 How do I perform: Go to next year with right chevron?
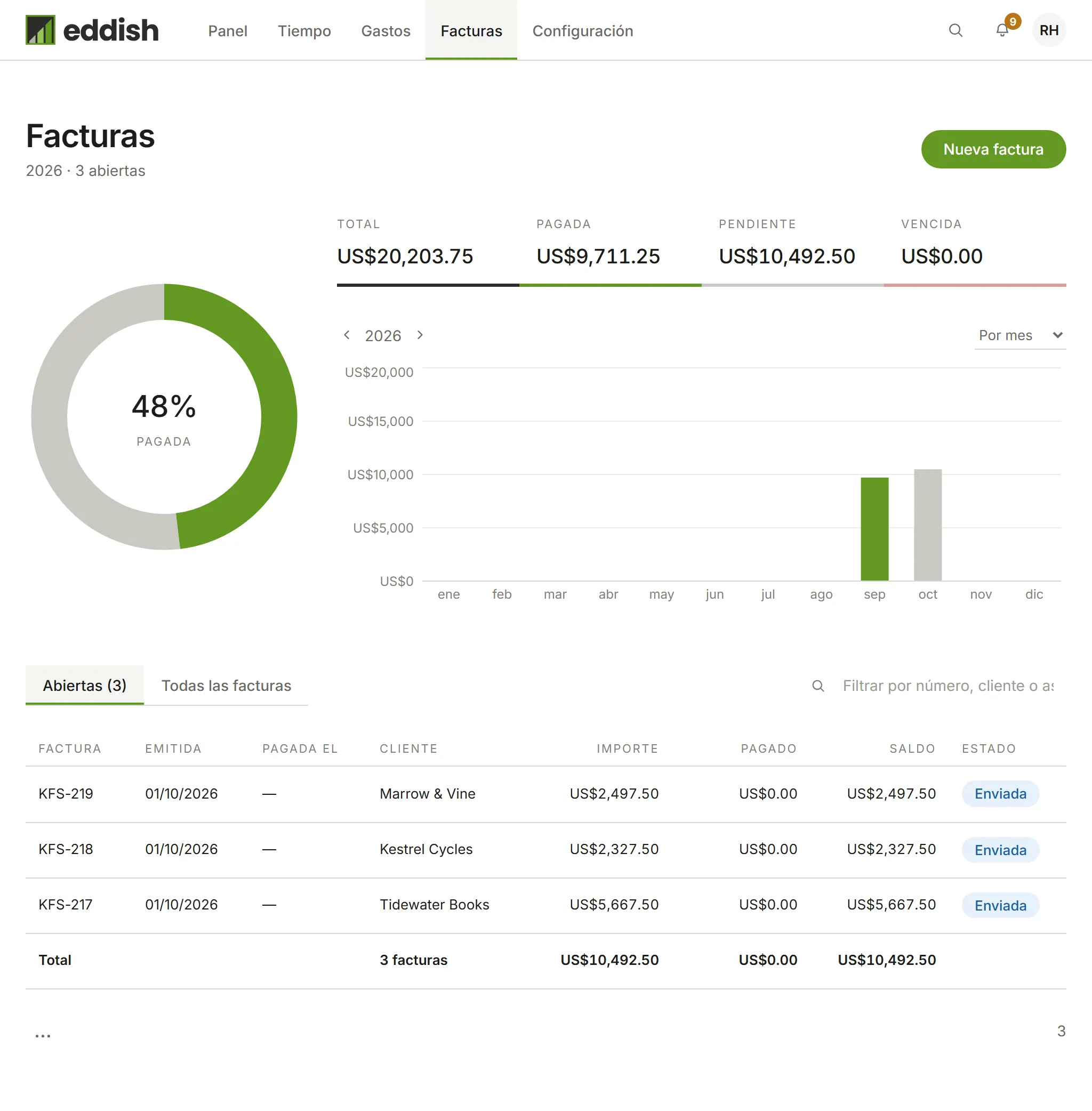click(x=420, y=335)
